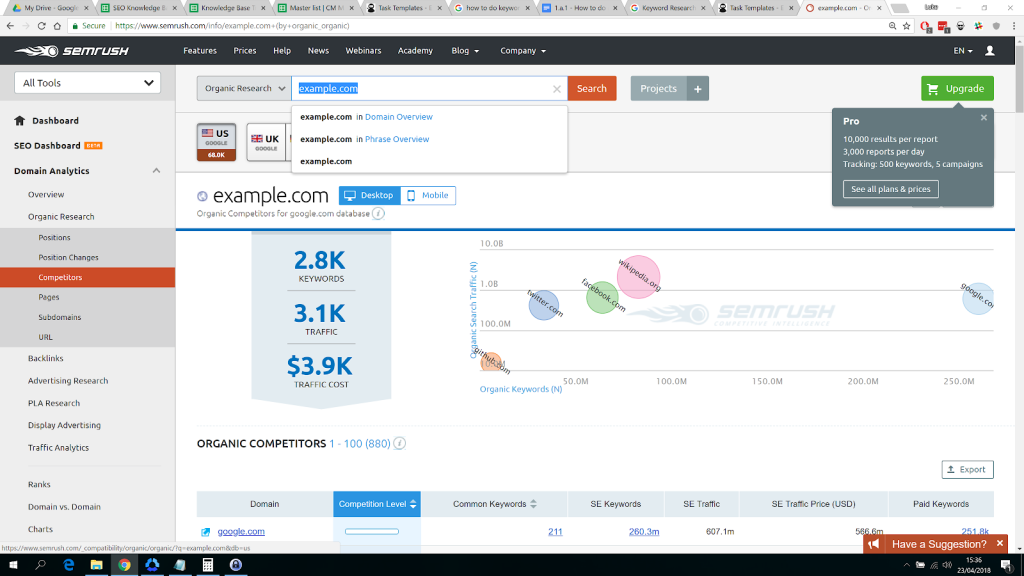Open Position Changes in the sidebar
This screenshot has width=1024, height=576.
tap(69, 257)
